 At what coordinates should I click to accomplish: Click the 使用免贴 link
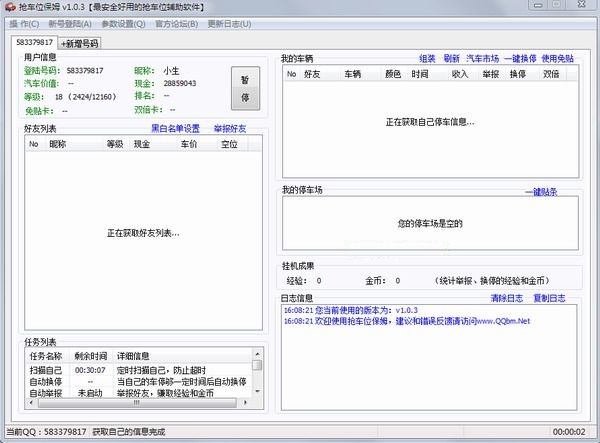(558, 58)
